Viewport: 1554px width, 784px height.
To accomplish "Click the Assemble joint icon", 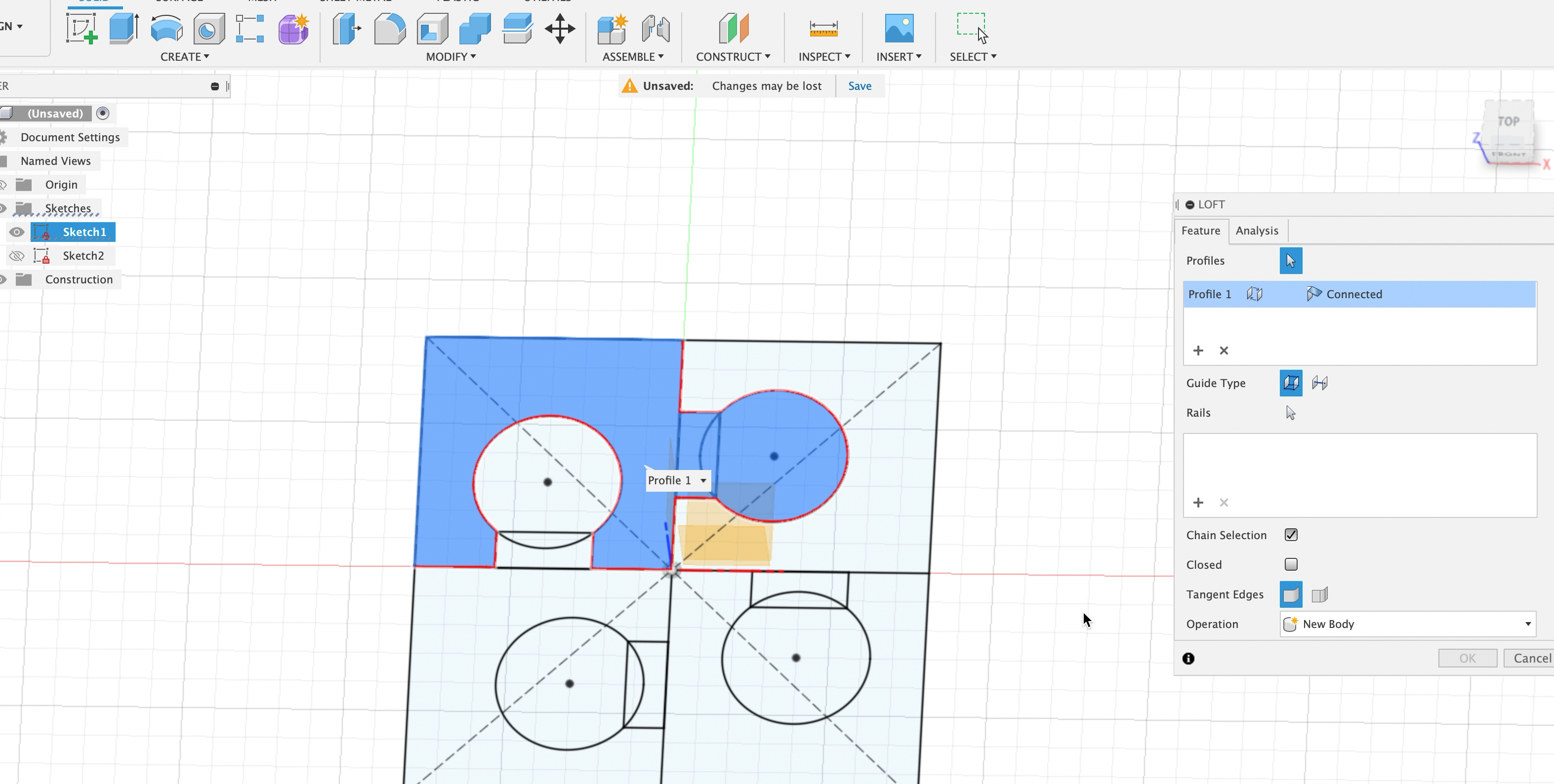I will click(x=655, y=27).
